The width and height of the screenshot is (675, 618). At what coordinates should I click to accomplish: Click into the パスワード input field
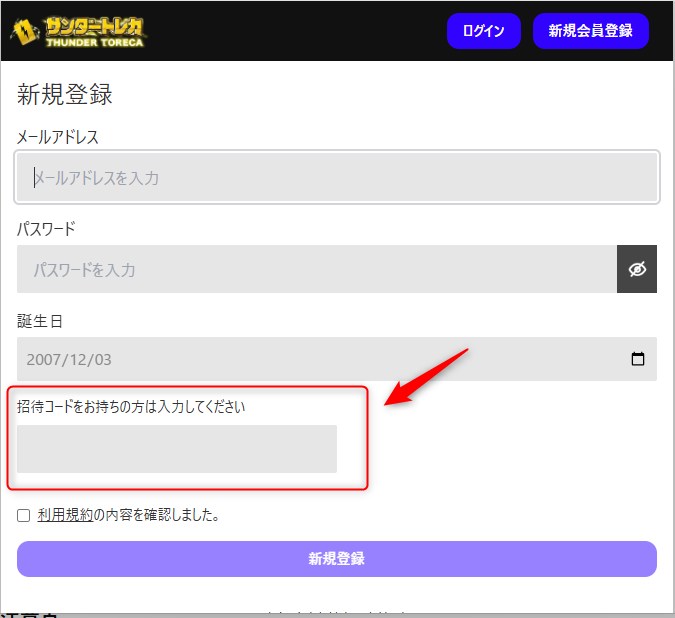[316, 269]
